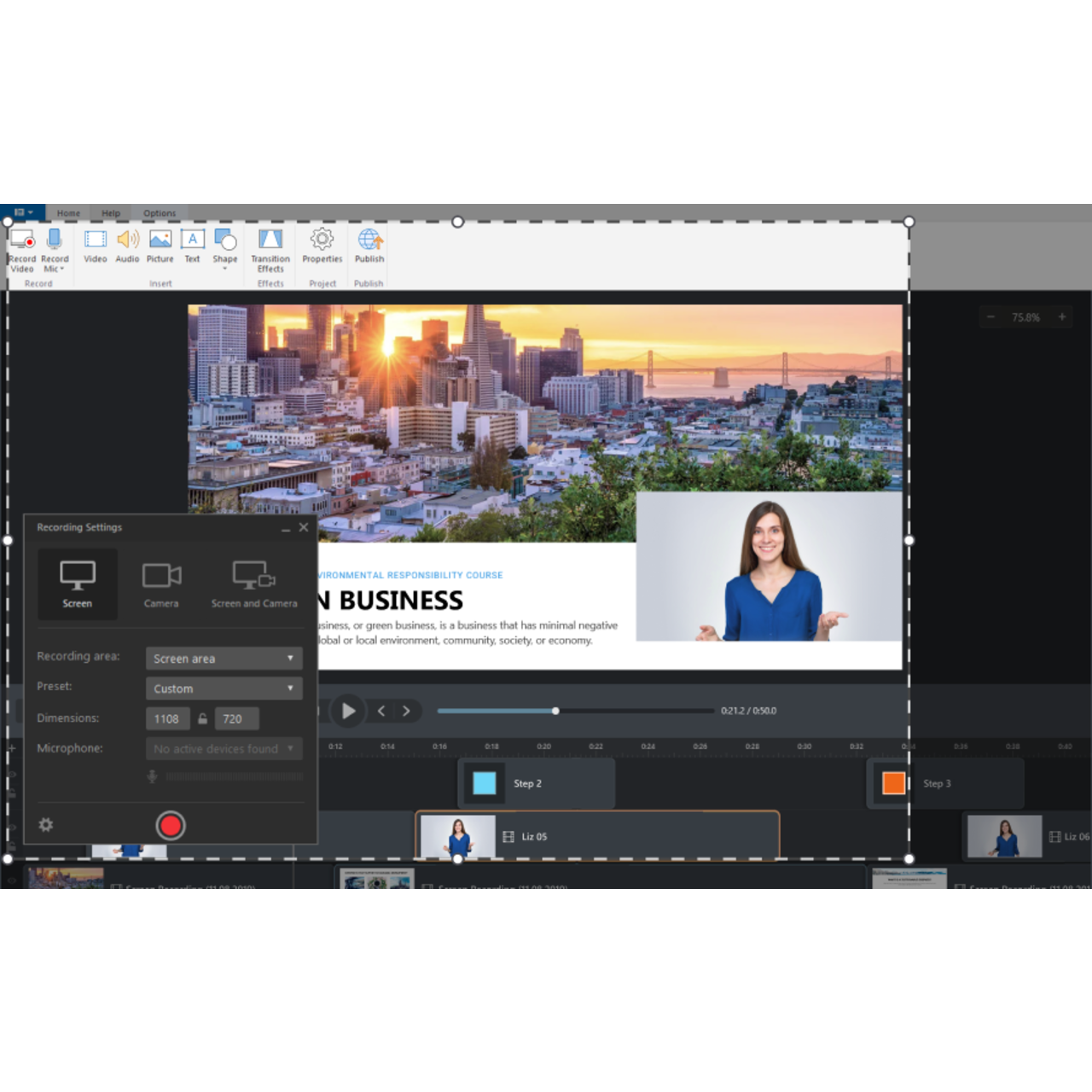Switch recording mode to Camera
The image size is (1092, 1092).
[161, 584]
